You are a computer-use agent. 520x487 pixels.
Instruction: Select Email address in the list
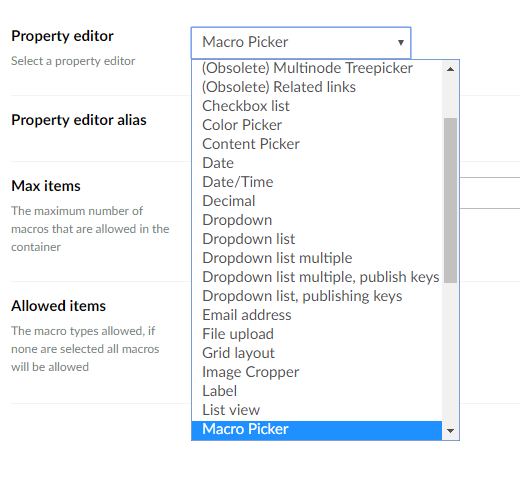click(317, 315)
